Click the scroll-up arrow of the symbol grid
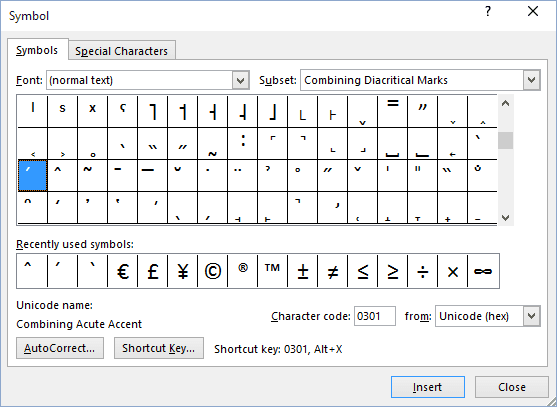The height and width of the screenshot is (407, 557). click(x=505, y=103)
